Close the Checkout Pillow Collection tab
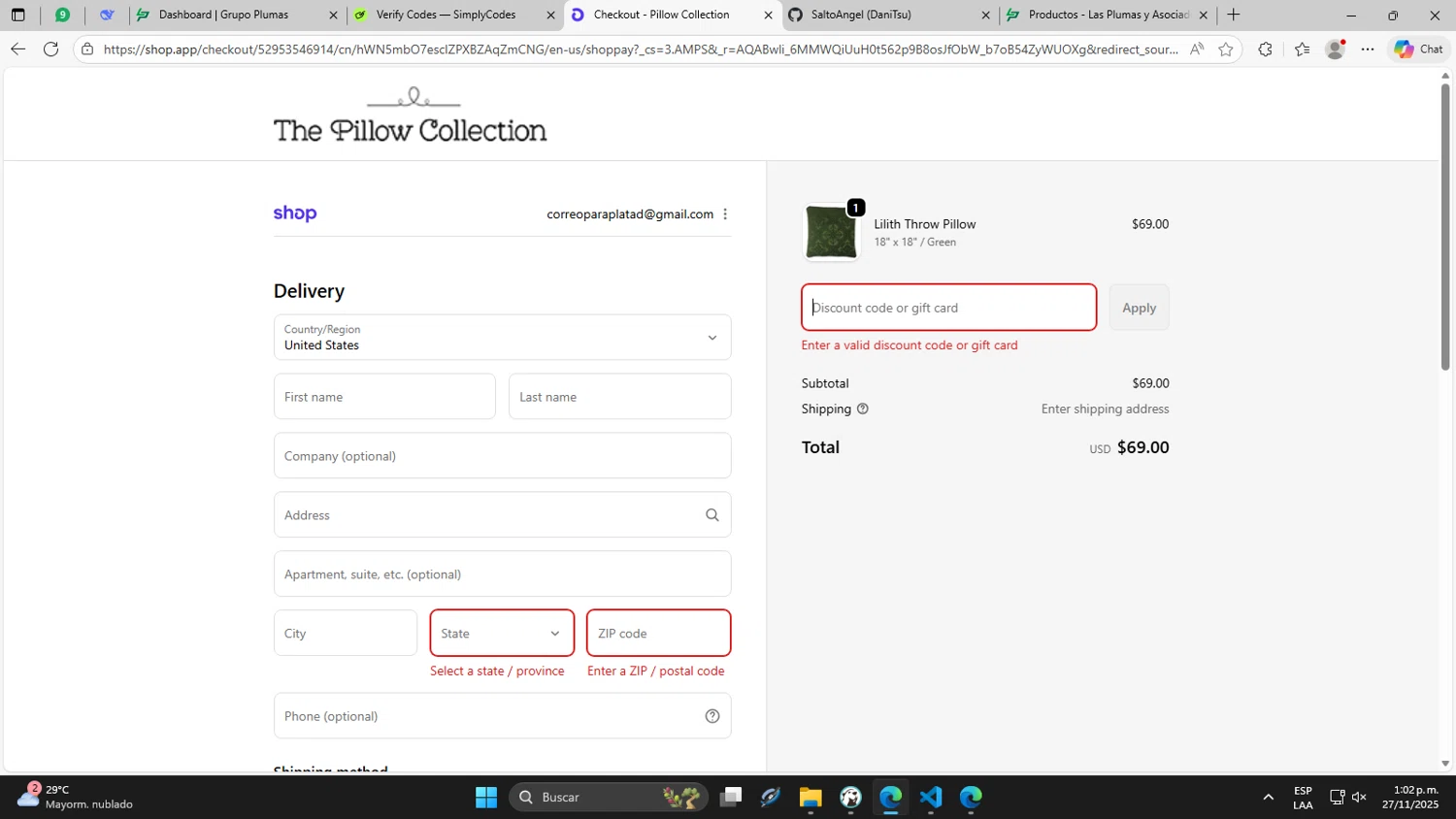Viewport: 1456px width, 819px height. (768, 16)
